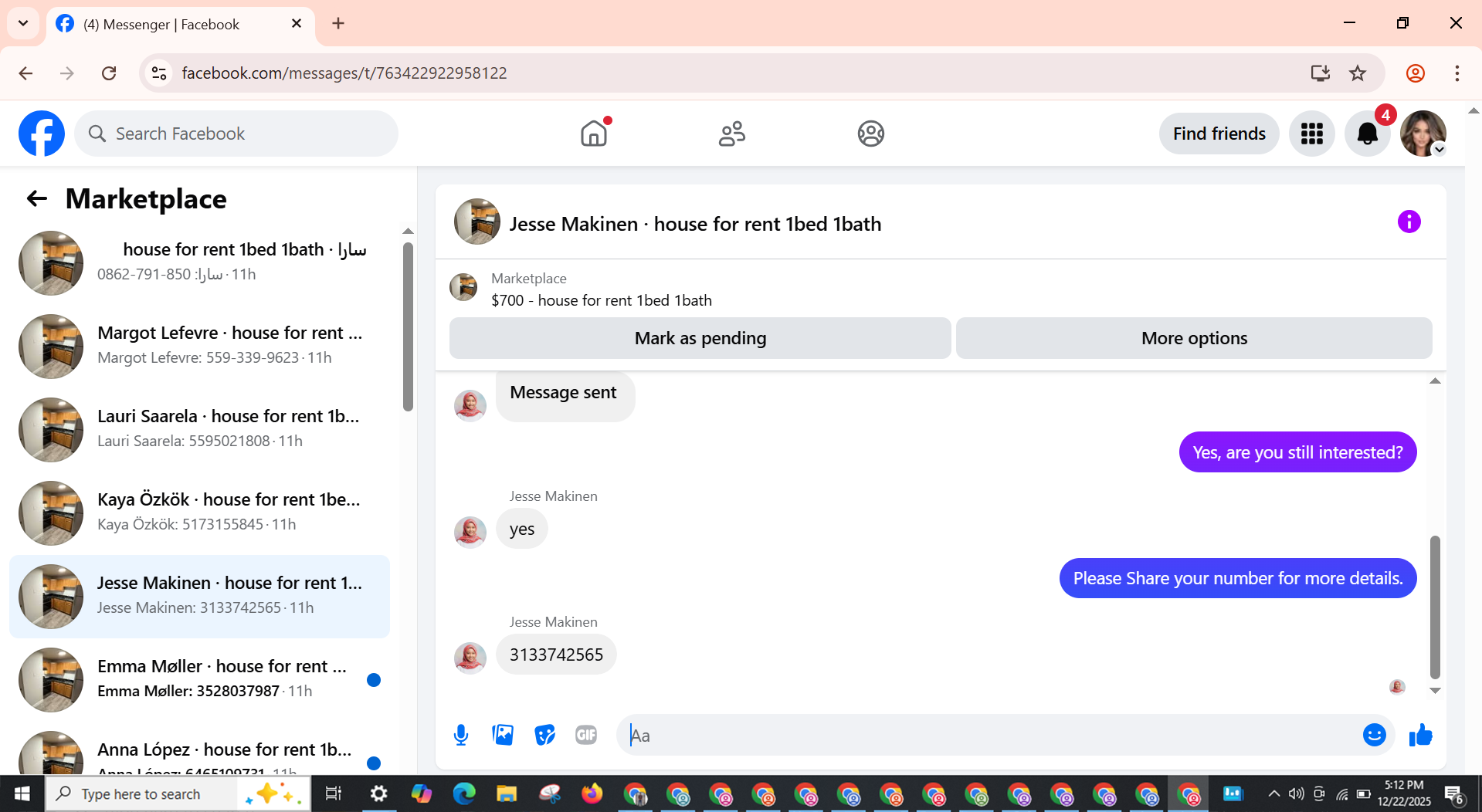The image size is (1482, 812).
Task: Click the address bar URL
Action: [344, 73]
